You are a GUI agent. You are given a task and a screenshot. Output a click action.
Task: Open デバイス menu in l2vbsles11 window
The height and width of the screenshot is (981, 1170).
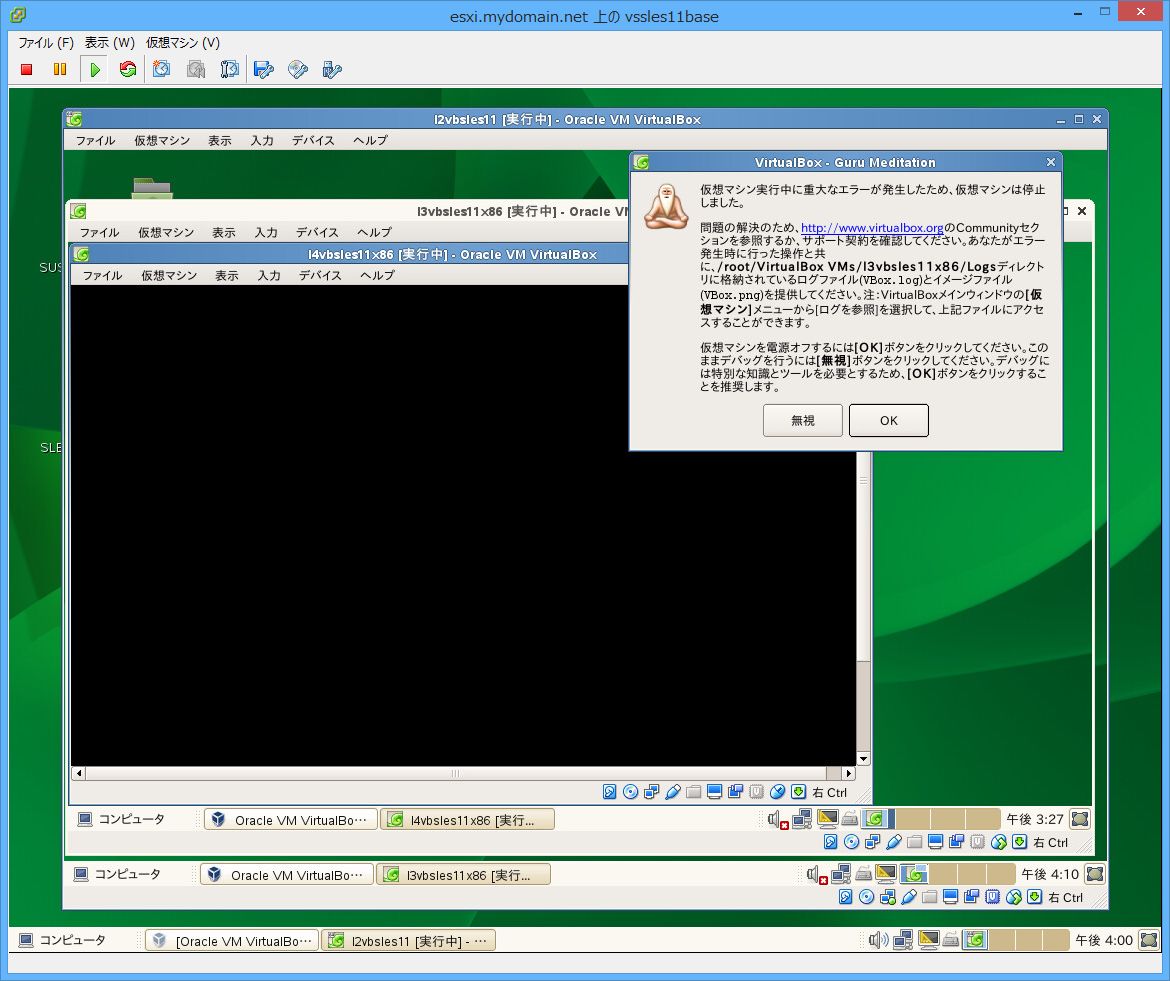click(313, 140)
